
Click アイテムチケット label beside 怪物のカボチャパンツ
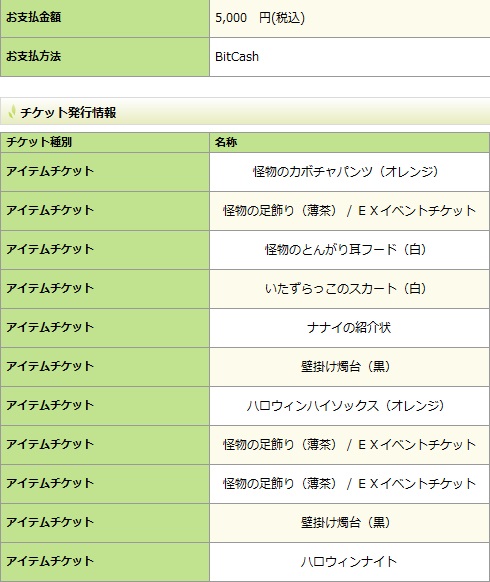(x=50, y=171)
